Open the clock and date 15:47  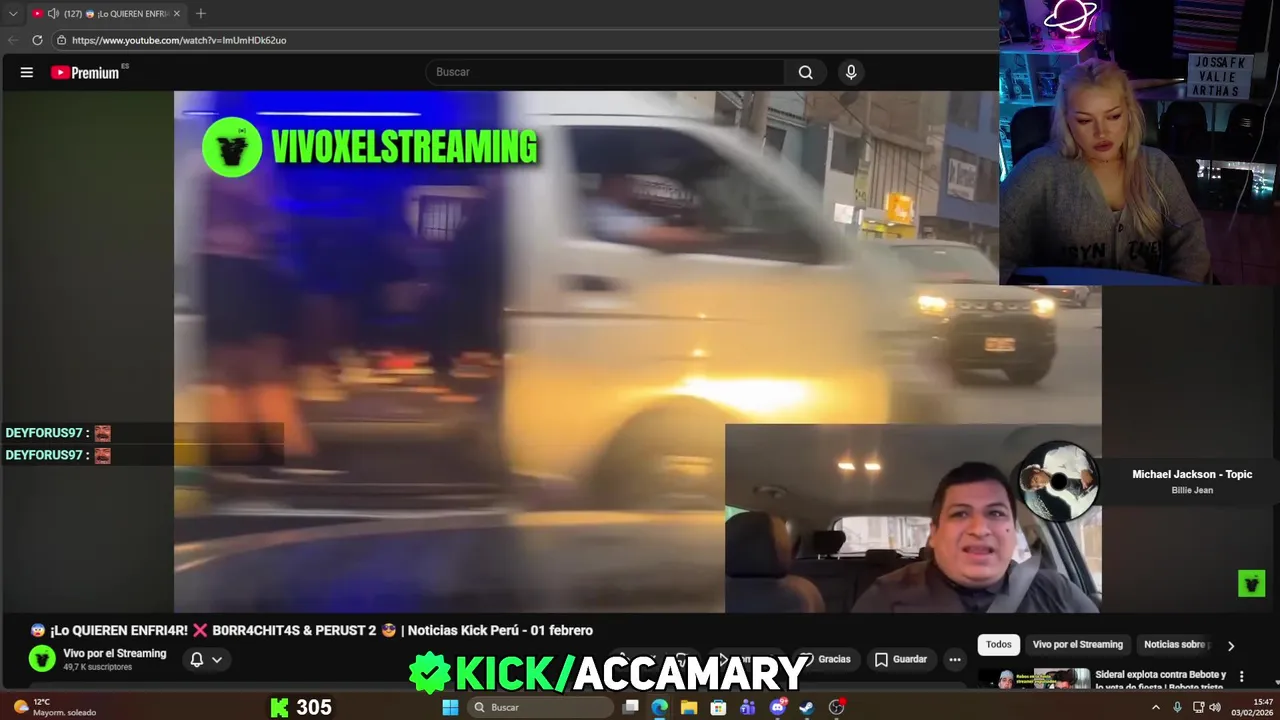(x=1254, y=707)
